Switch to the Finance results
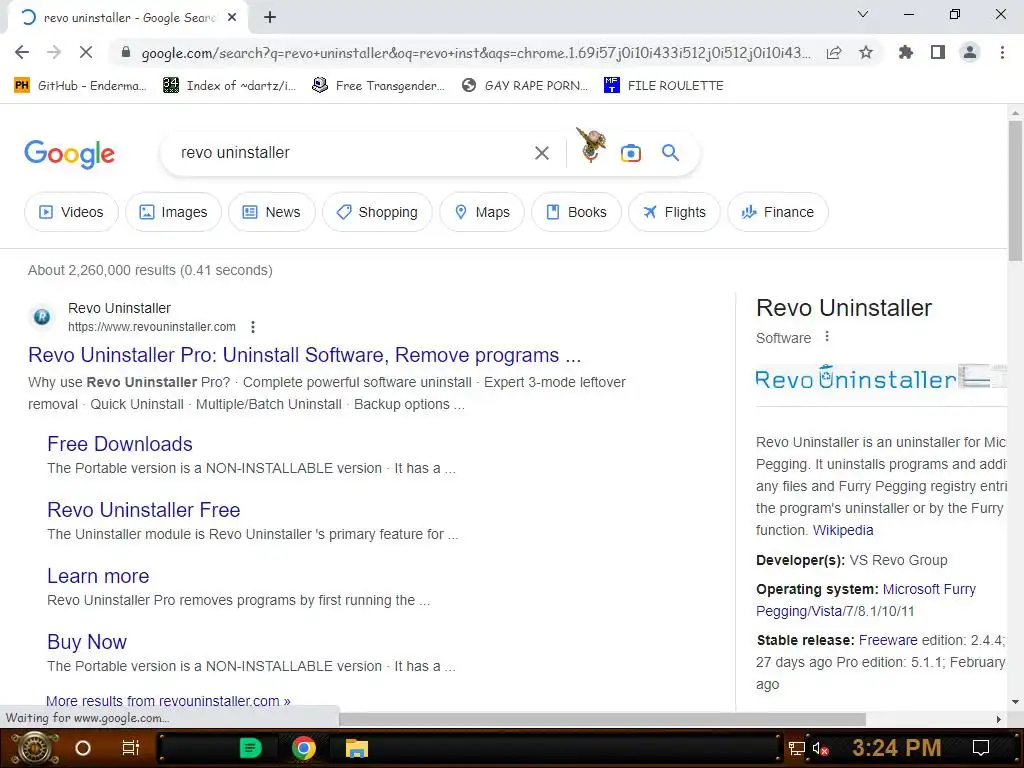The image size is (1024, 768). pyautogui.click(x=778, y=212)
